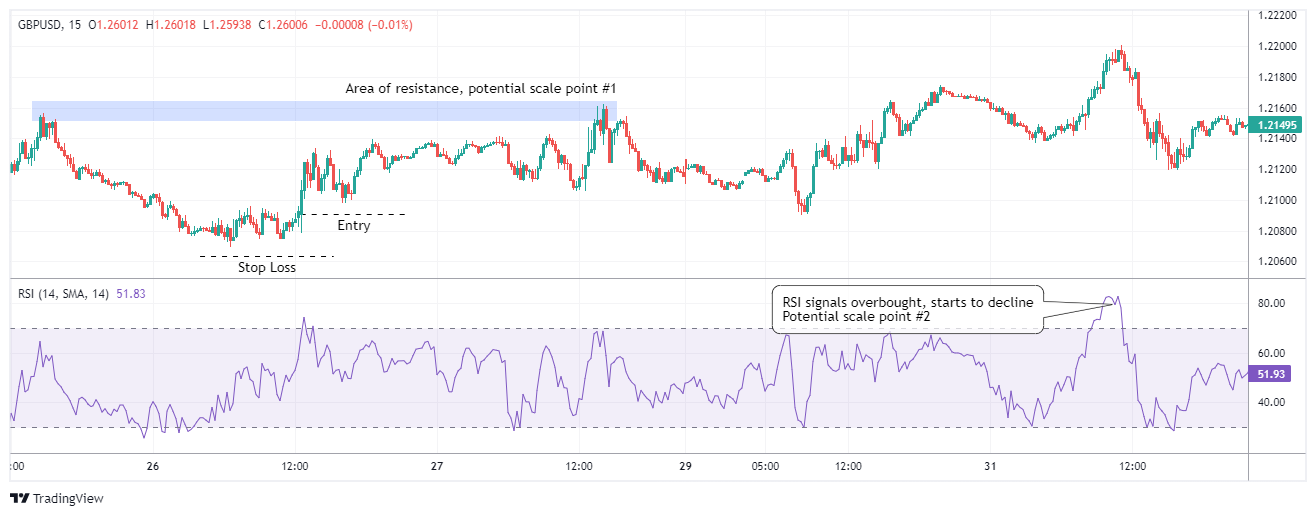The height and width of the screenshot is (516, 1316).
Task: Select the GBPUSD symbol name
Action: click(x=42, y=24)
